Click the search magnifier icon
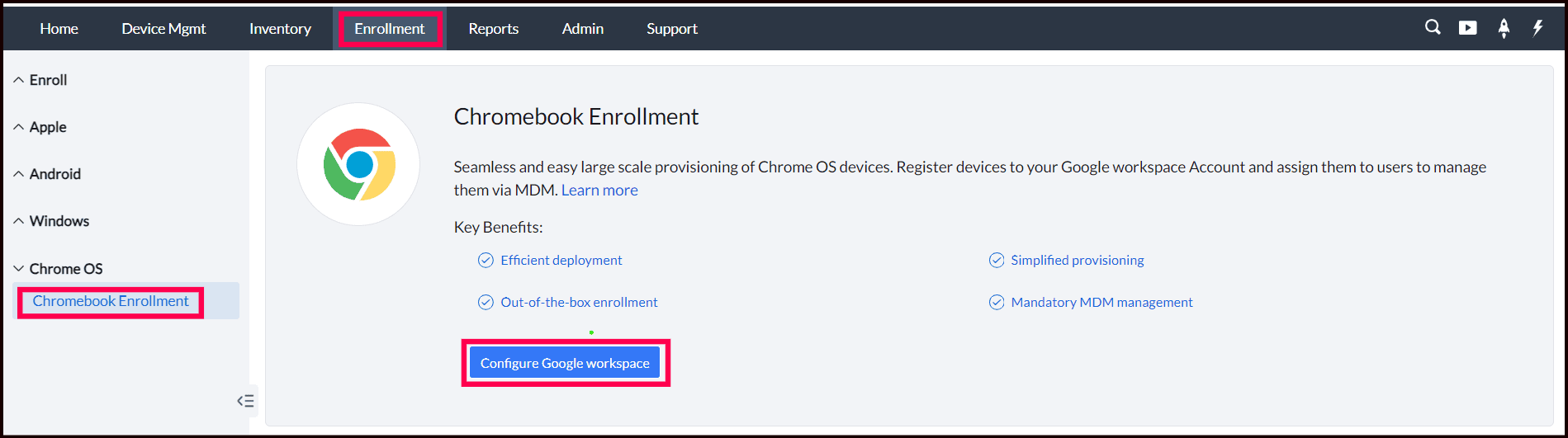The image size is (1568, 438). [x=1433, y=27]
